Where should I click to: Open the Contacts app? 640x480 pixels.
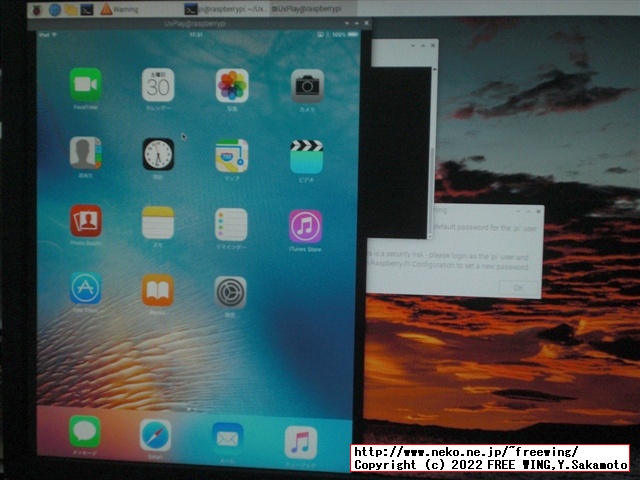pyautogui.click(x=85, y=153)
